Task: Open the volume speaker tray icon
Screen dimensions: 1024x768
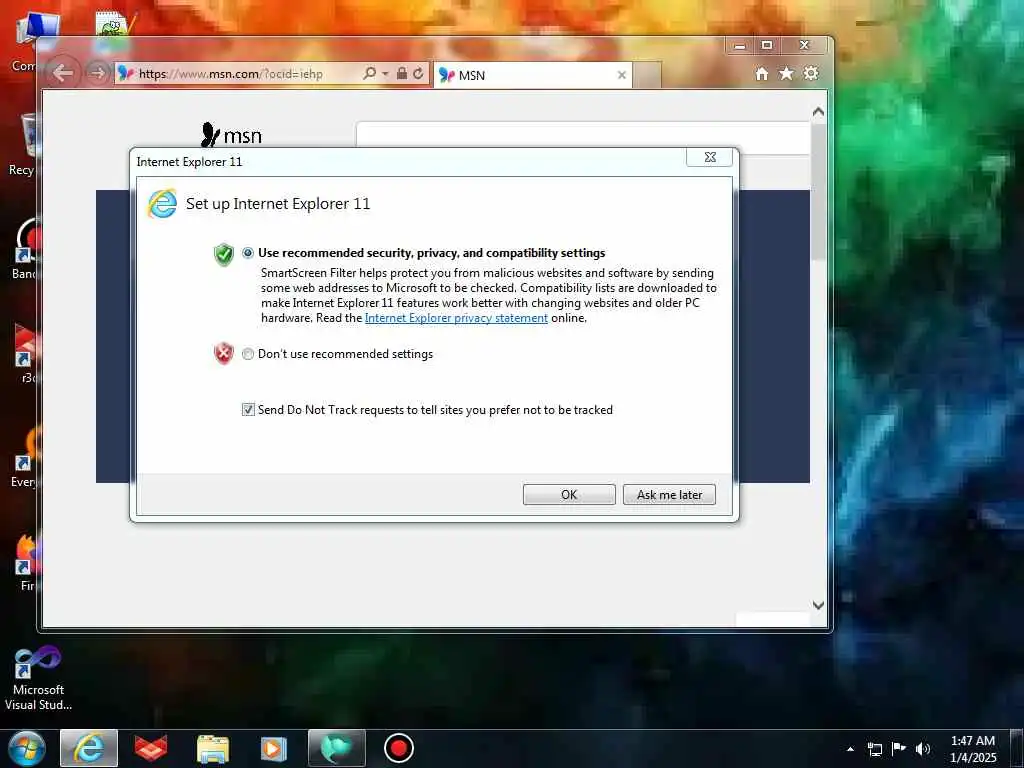Action: pos(923,749)
